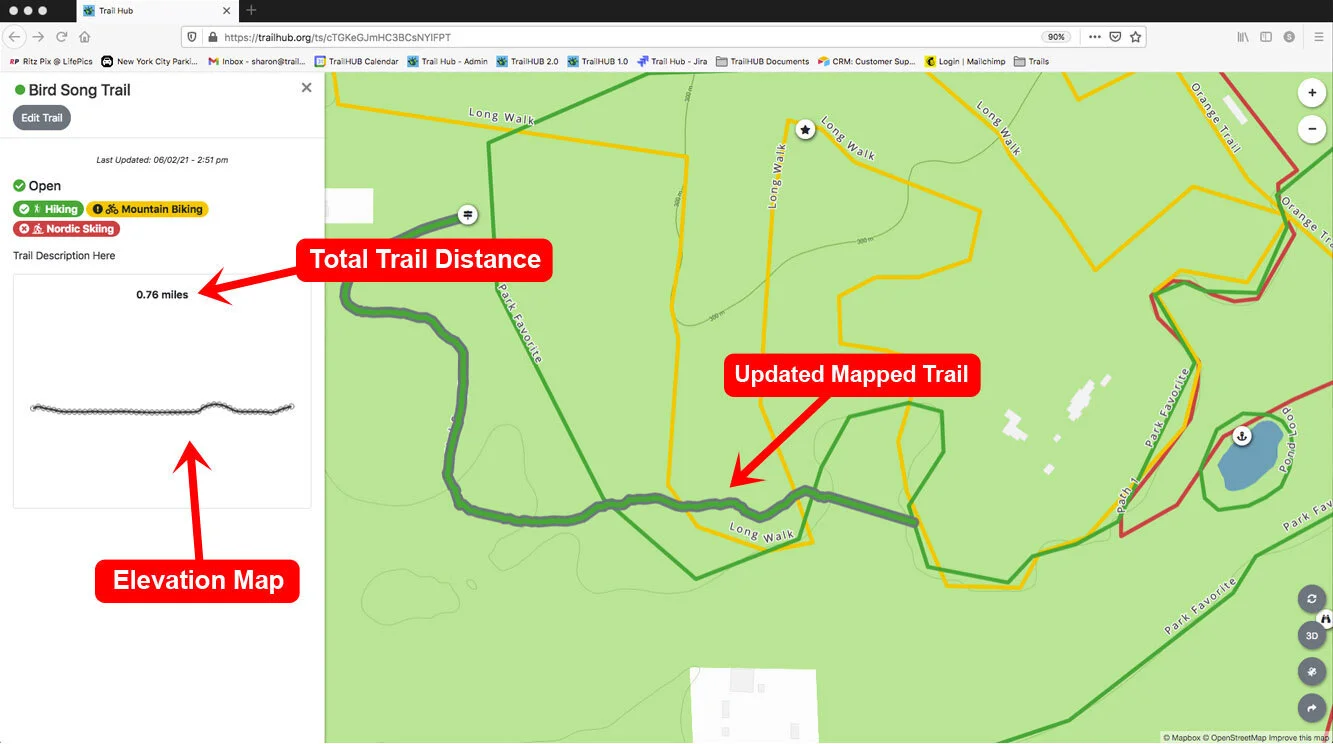Viewport: 1333px width, 744px height.
Task: Click the Open status indicator
Action: tap(37, 186)
